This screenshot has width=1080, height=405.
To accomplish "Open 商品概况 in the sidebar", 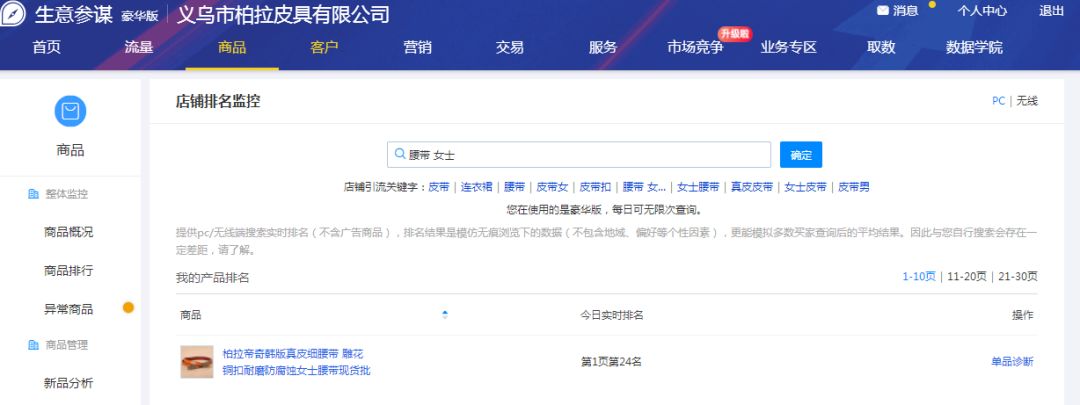I will [69, 232].
